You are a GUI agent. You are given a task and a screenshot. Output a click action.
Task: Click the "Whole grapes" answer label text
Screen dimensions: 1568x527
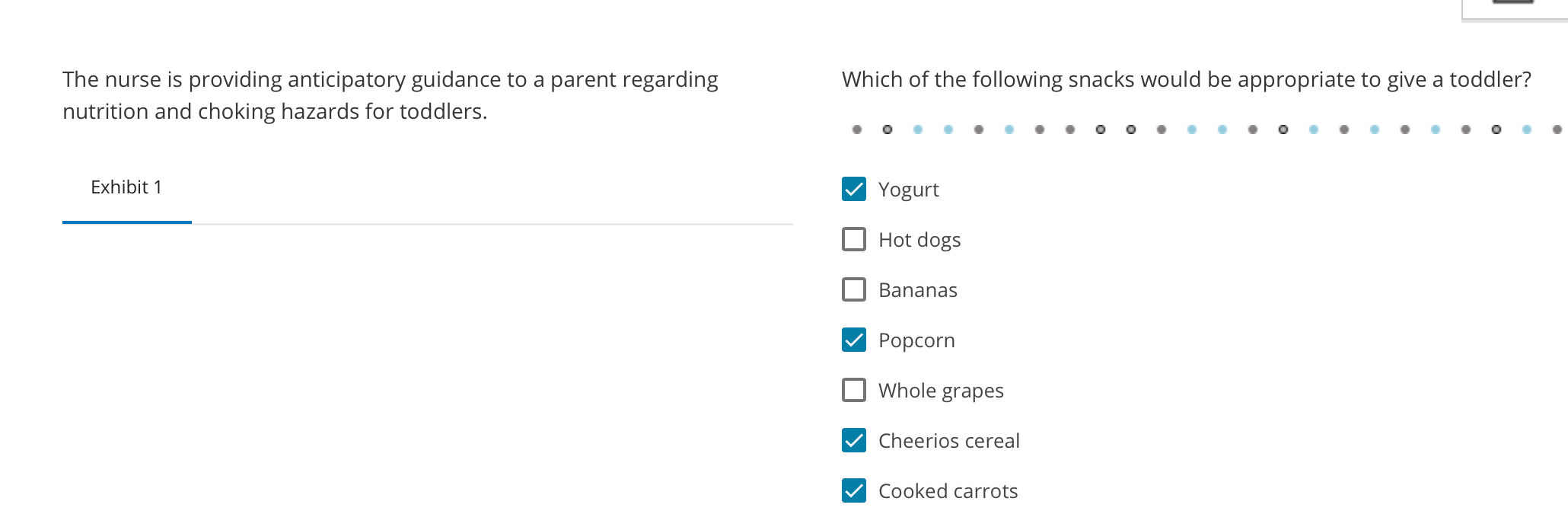940,391
